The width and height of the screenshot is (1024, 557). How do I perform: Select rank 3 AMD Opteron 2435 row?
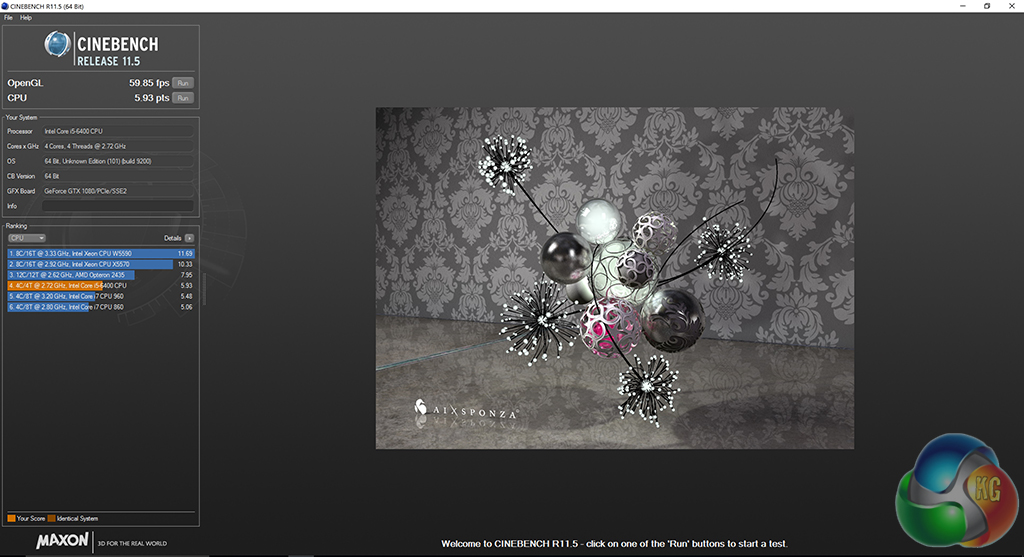pos(101,275)
